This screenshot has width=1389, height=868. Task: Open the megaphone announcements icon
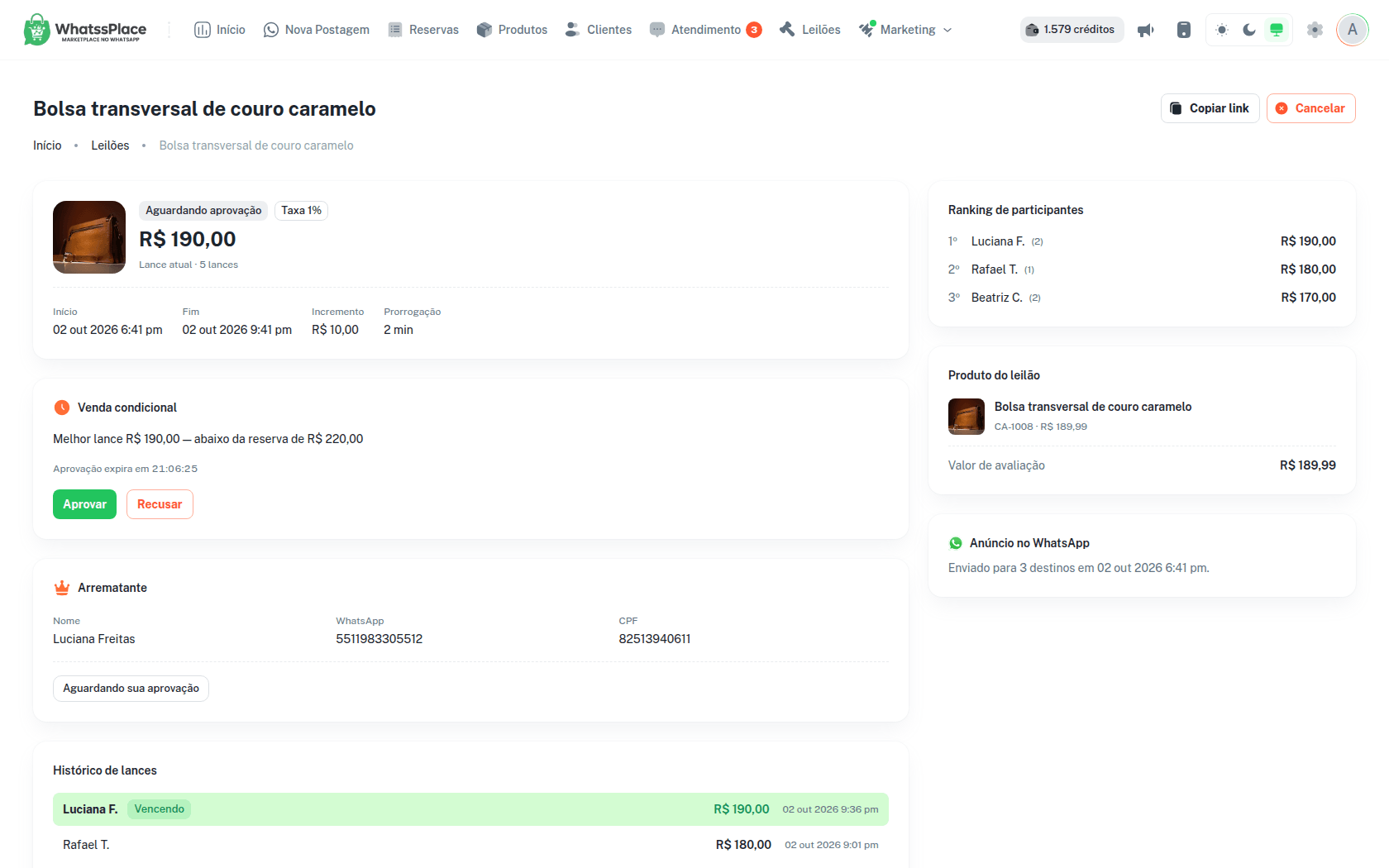[x=1146, y=30]
